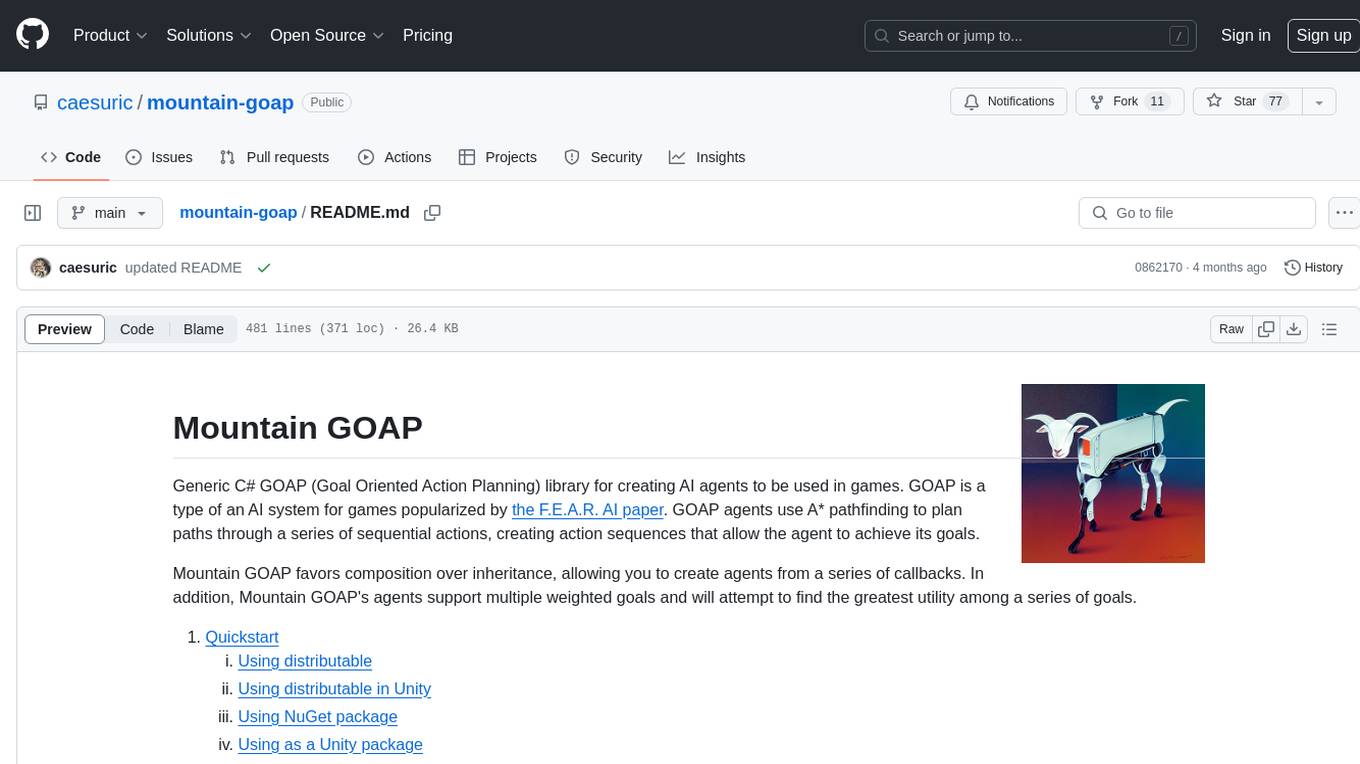
Task: Click the Notifications bell button
Action: tap(1008, 102)
